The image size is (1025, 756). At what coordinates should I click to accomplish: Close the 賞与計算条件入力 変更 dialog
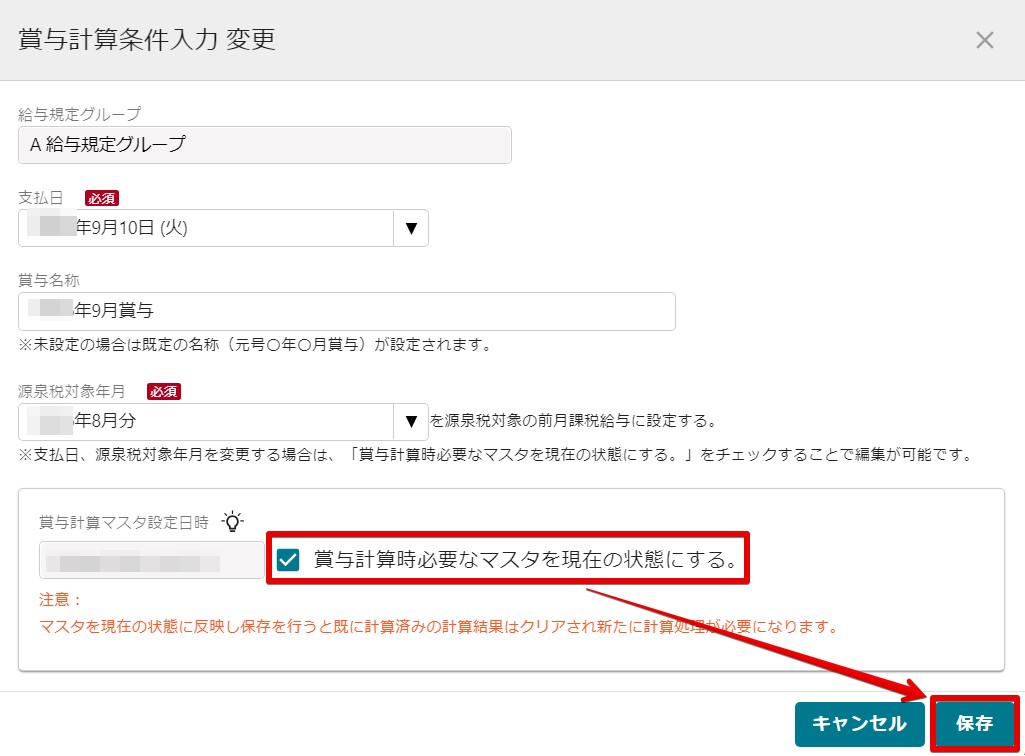[x=984, y=40]
